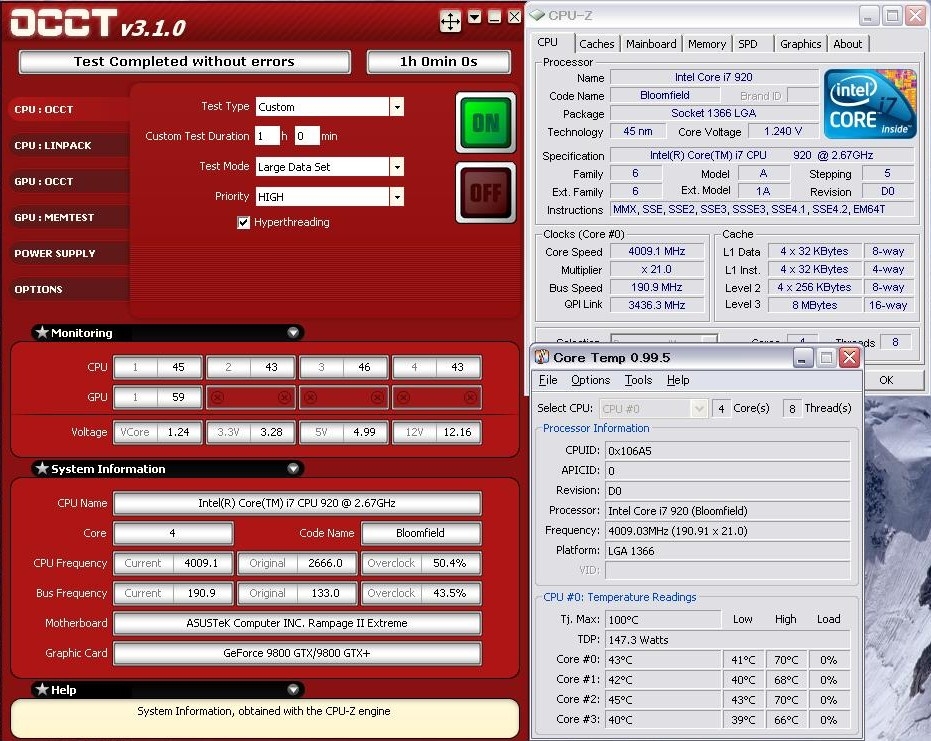This screenshot has height=741, width=931.
Task: Open the File menu in Core Temp
Action: pos(547,380)
